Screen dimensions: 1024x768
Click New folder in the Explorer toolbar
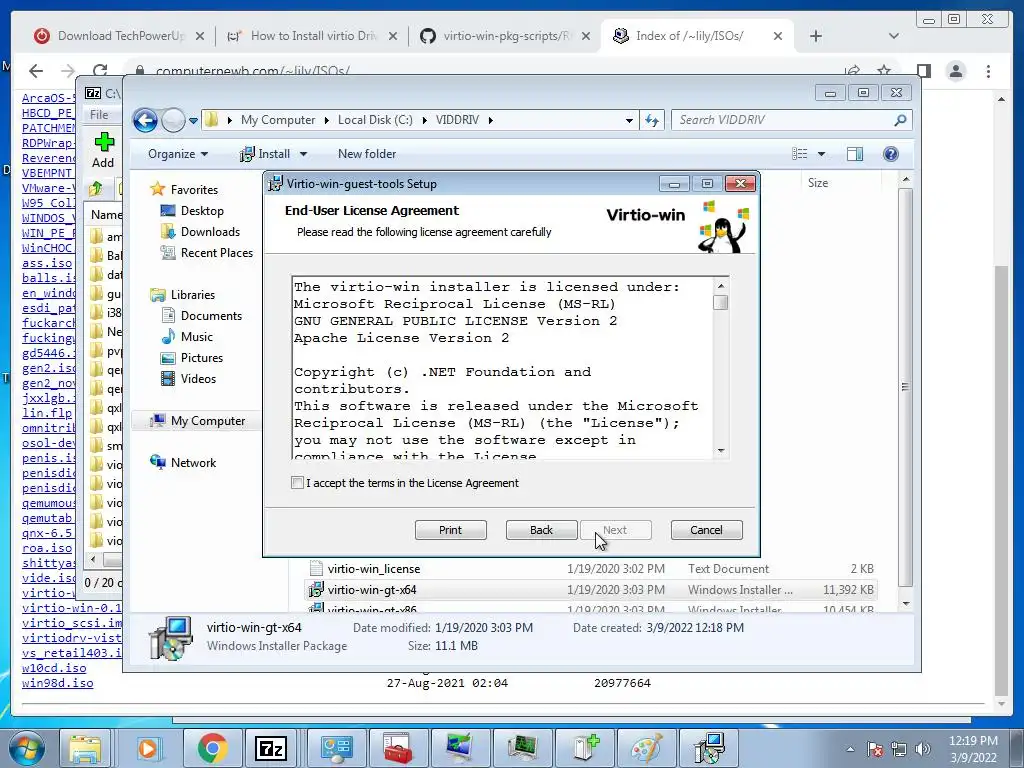pos(367,153)
